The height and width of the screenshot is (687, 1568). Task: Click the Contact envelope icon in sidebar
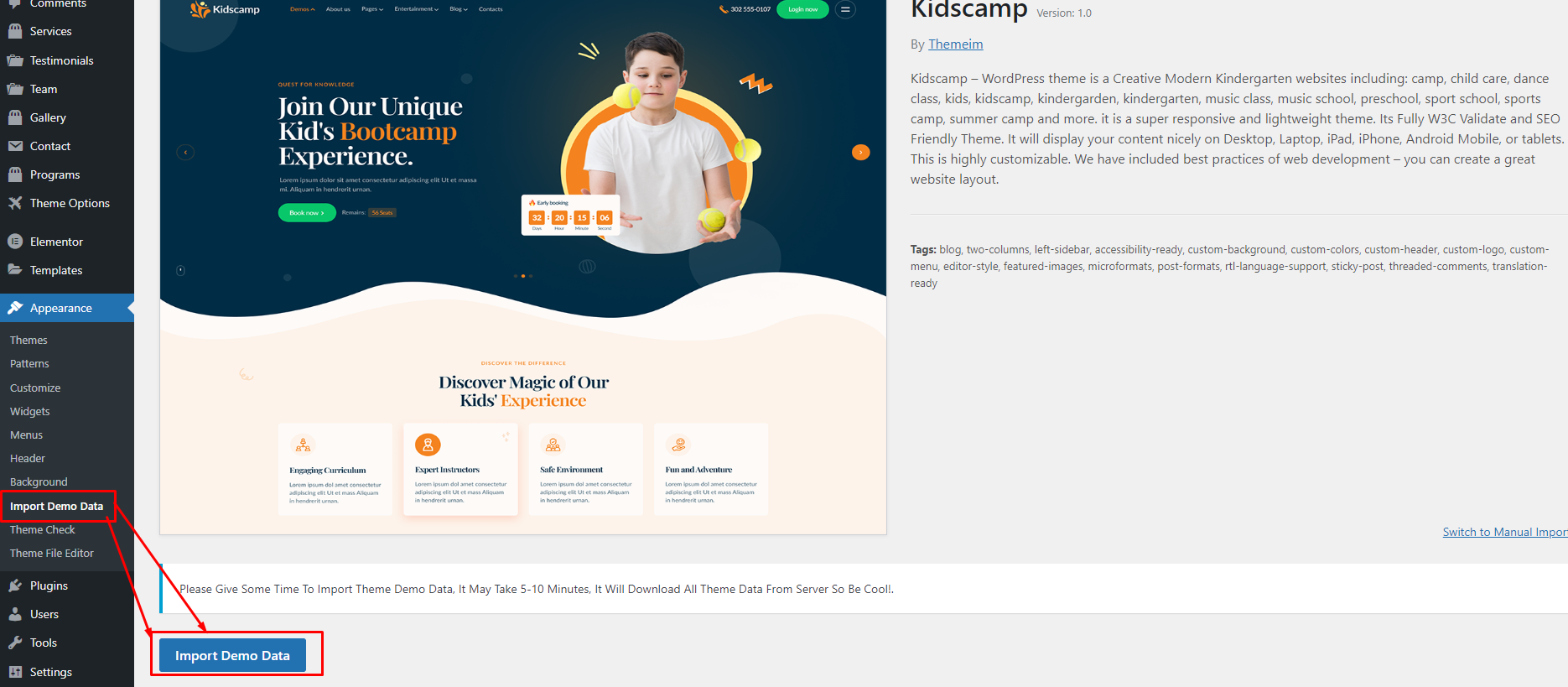tap(15, 146)
